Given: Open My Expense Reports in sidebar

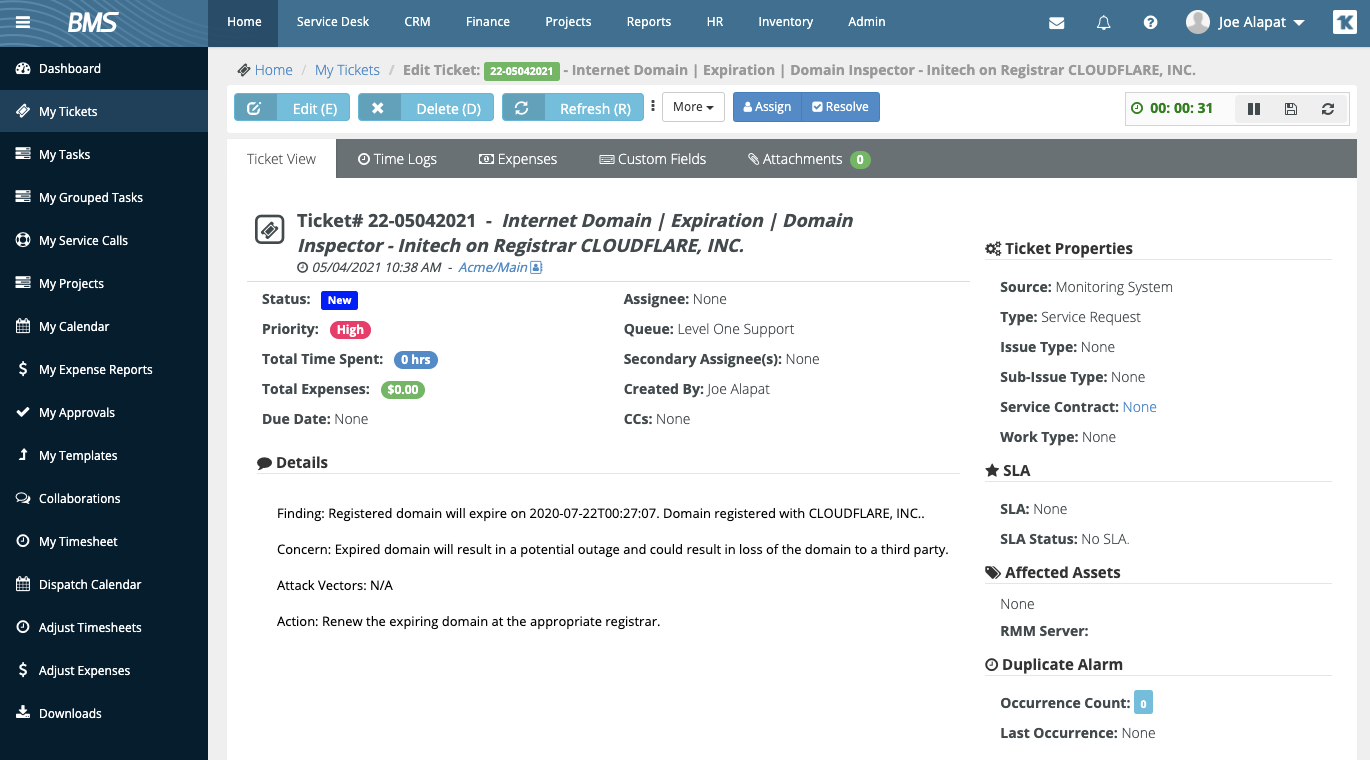Looking at the screenshot, I should pos(104,370).
